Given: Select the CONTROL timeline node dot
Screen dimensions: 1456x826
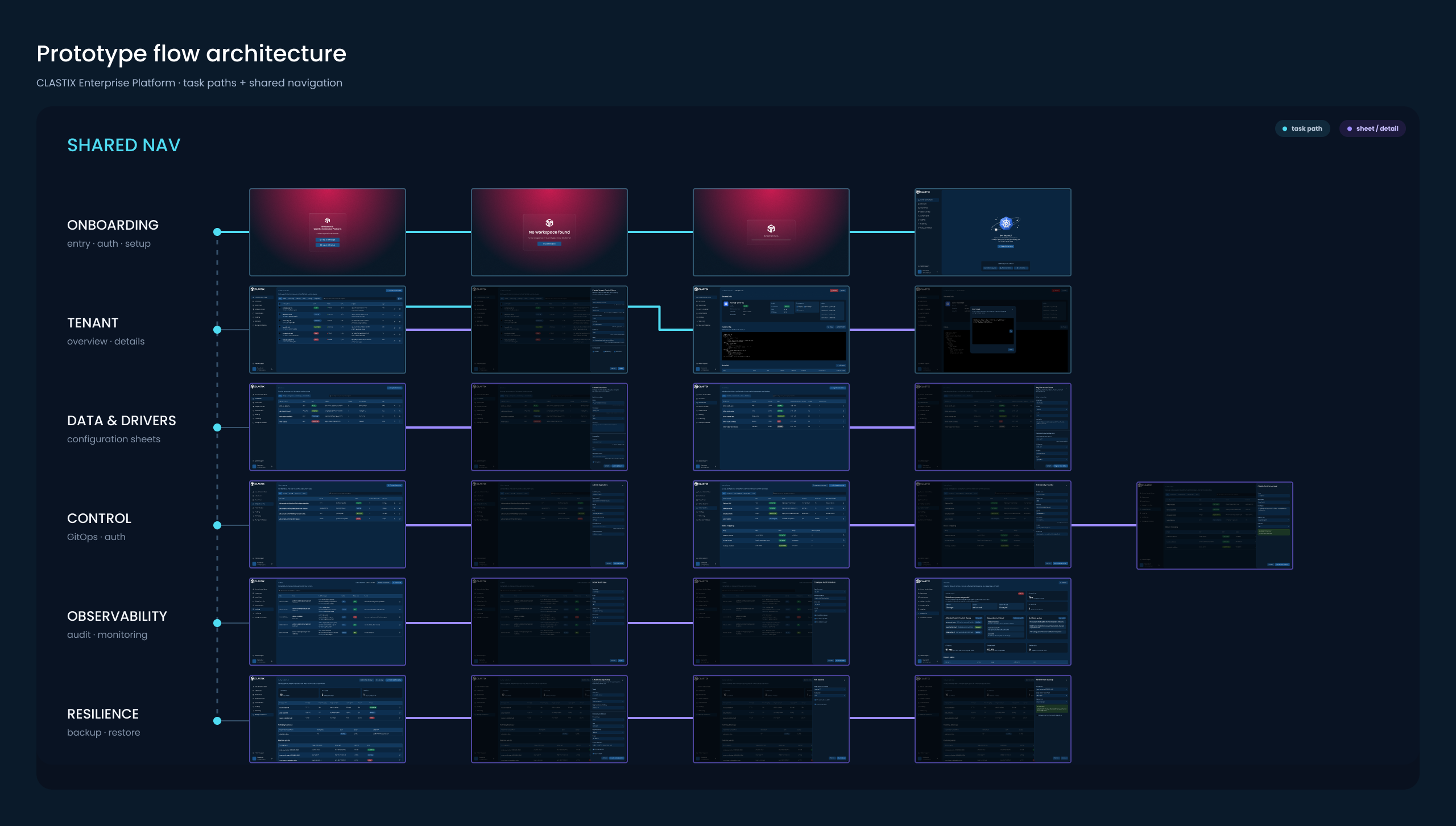Looking at the screenshot, I should [x=217, y=525].
